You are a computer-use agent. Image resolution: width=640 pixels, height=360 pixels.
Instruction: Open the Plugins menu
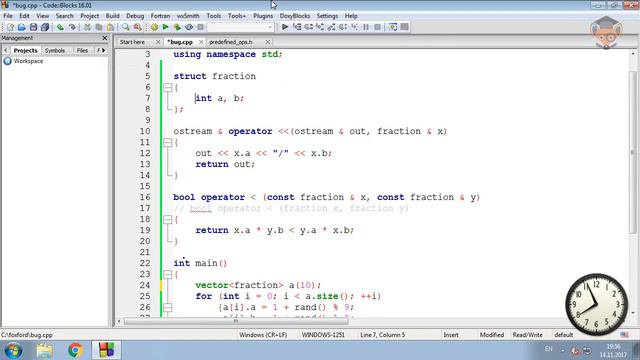(263, 16)
